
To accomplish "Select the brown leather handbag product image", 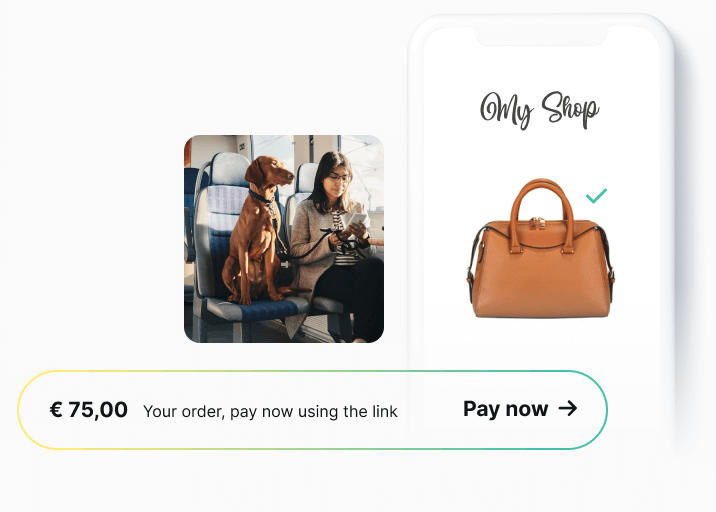I will point(540,250).
